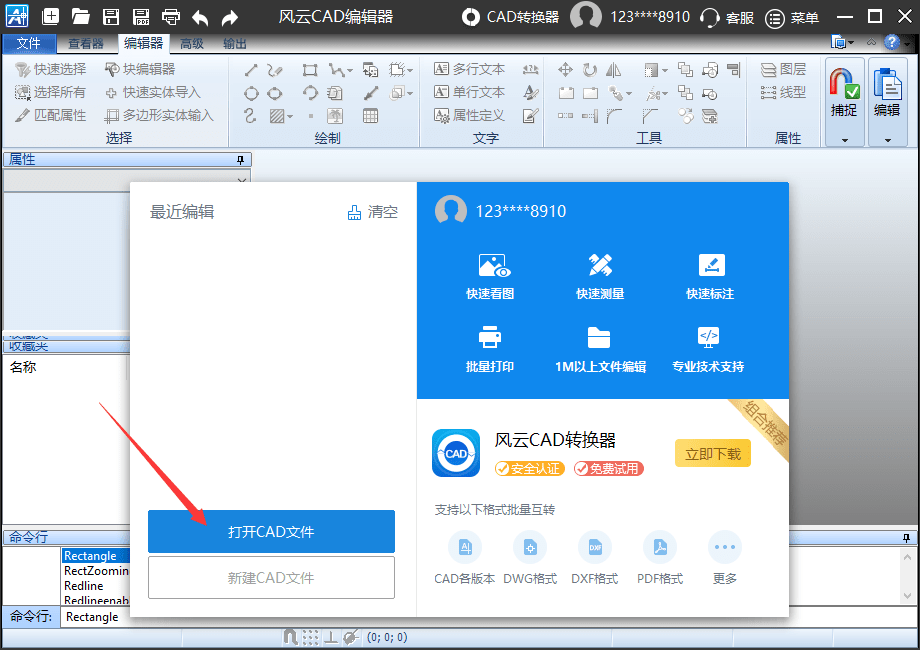Click 立即下载 button
Viewport: 920px width, 650px height.
[x=713, y=453]
